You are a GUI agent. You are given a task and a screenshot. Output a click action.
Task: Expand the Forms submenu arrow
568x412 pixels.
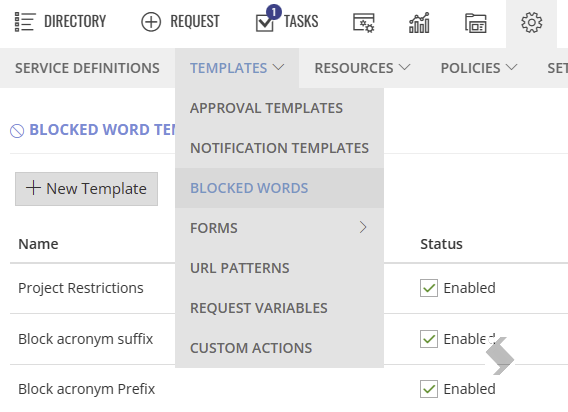(363, 227)
